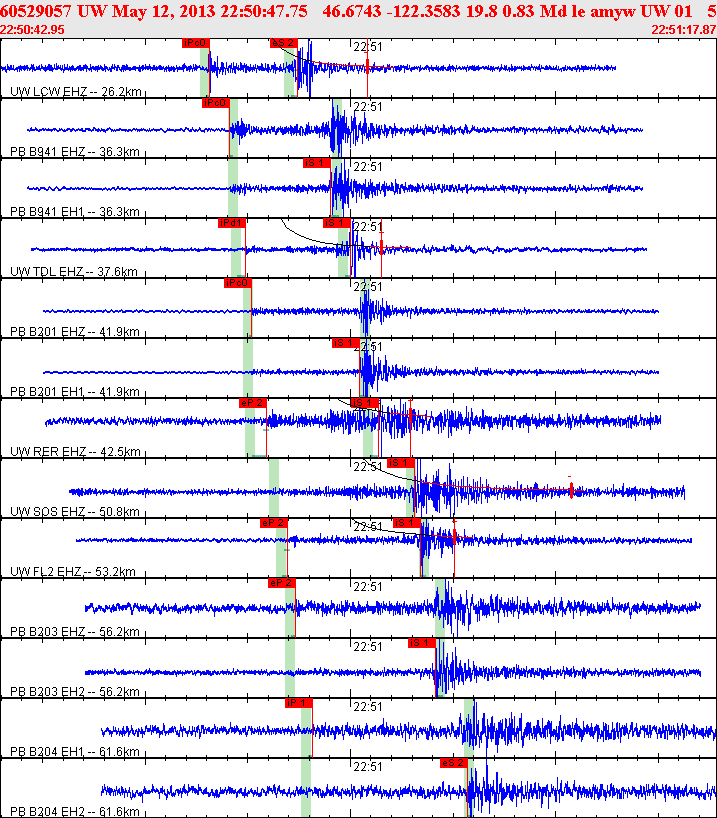Screen dimensions: 717x818
Task: Click the 'PB B201 EH1 -- 41.9km' station label
Action: 75,392
